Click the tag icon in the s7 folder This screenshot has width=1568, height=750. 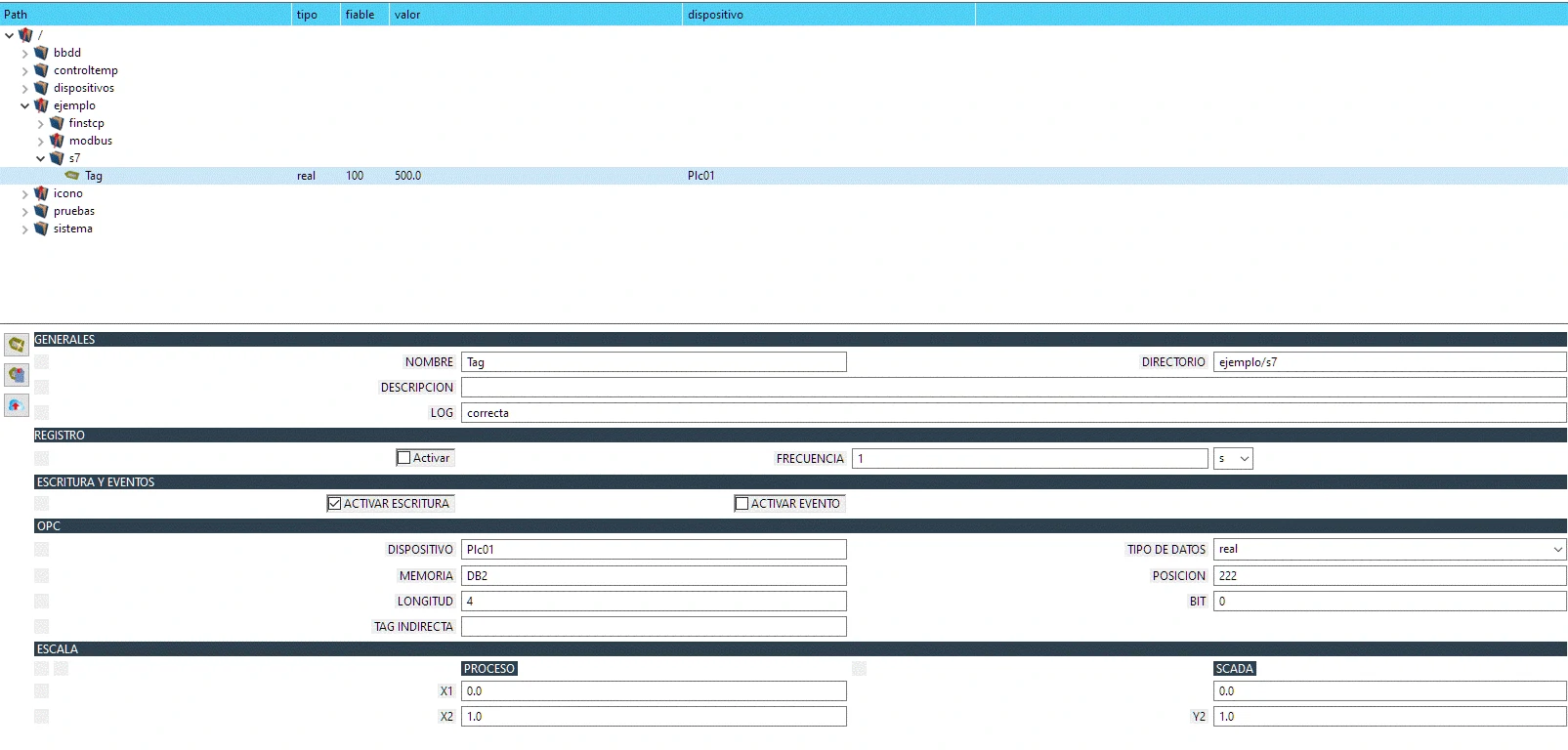tap(72, 176)
